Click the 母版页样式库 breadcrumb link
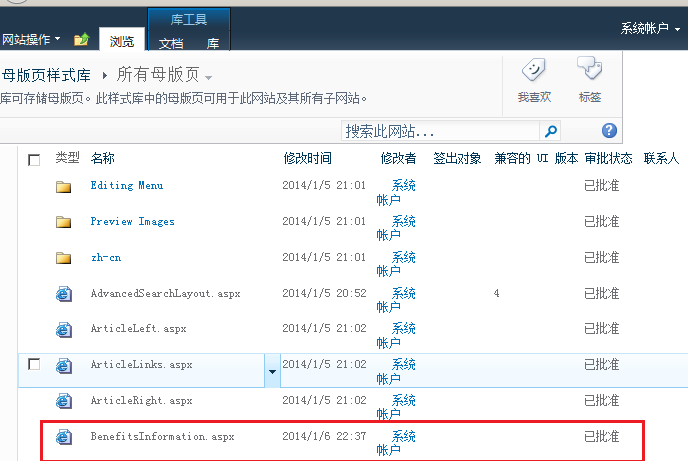This screenshot has width=688, height=461. coord(46,75)
